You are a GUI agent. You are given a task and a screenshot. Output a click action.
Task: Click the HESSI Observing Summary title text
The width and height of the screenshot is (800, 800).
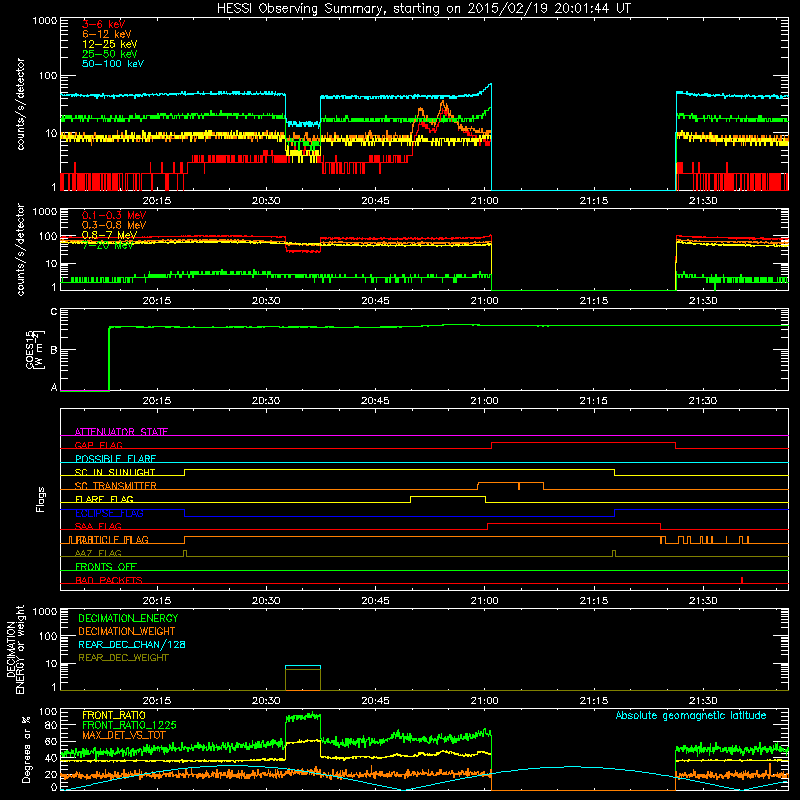pos(423,9)
